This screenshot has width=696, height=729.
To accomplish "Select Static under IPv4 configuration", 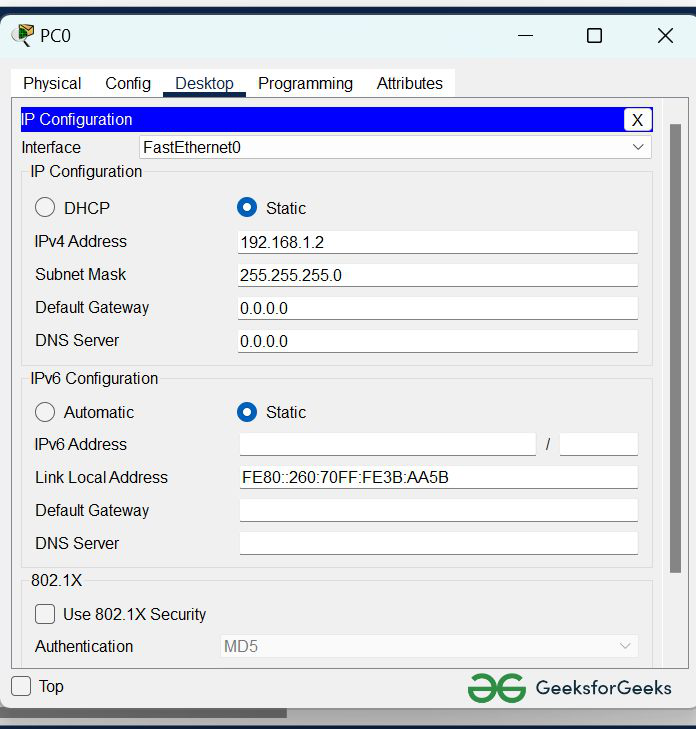I will pos(247,208).
